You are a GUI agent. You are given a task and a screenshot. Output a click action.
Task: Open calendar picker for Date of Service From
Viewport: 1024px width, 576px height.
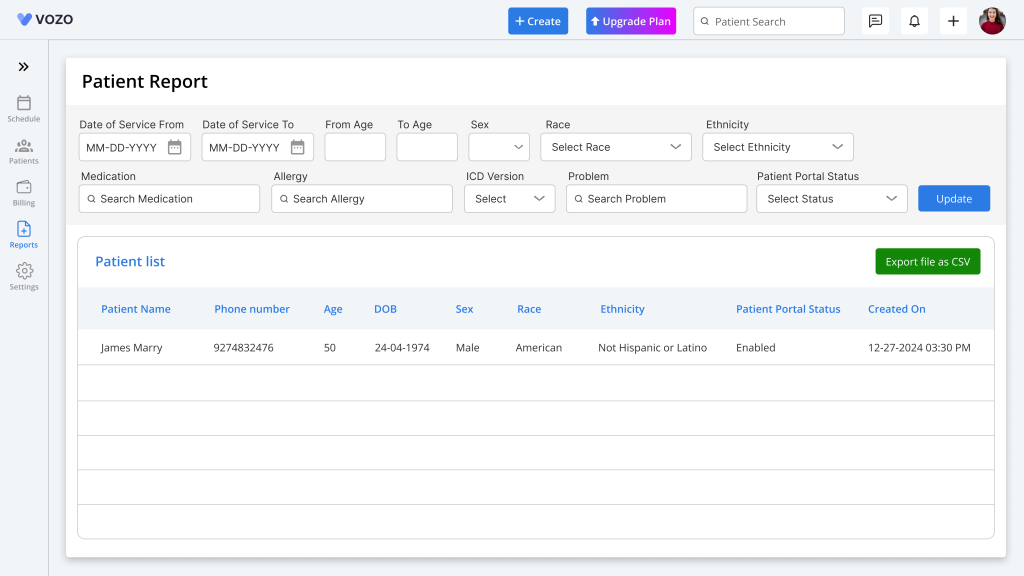tap(175, 147)
